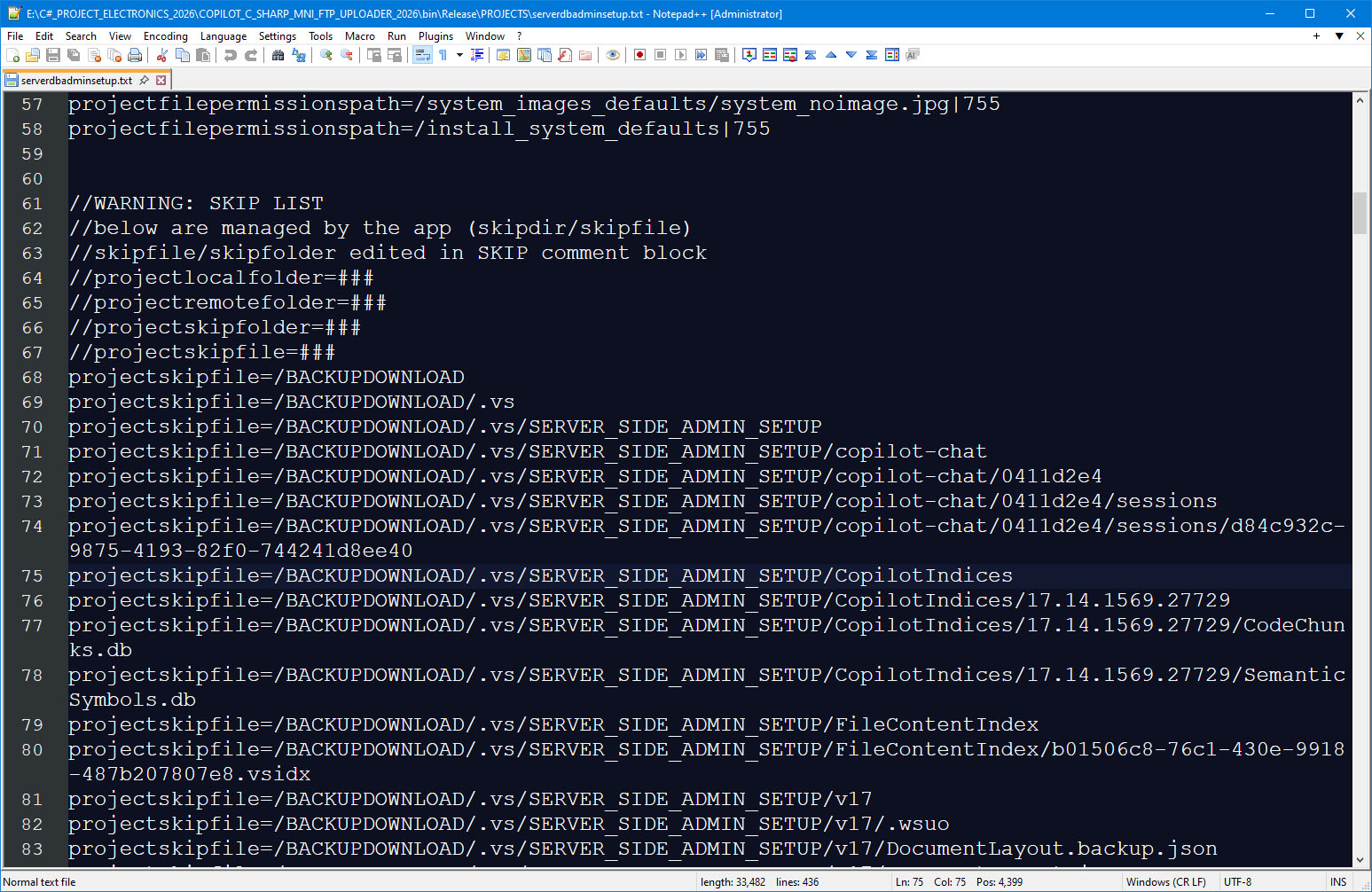Open the Macro menu
The image size is (1372, 892).
359,36
